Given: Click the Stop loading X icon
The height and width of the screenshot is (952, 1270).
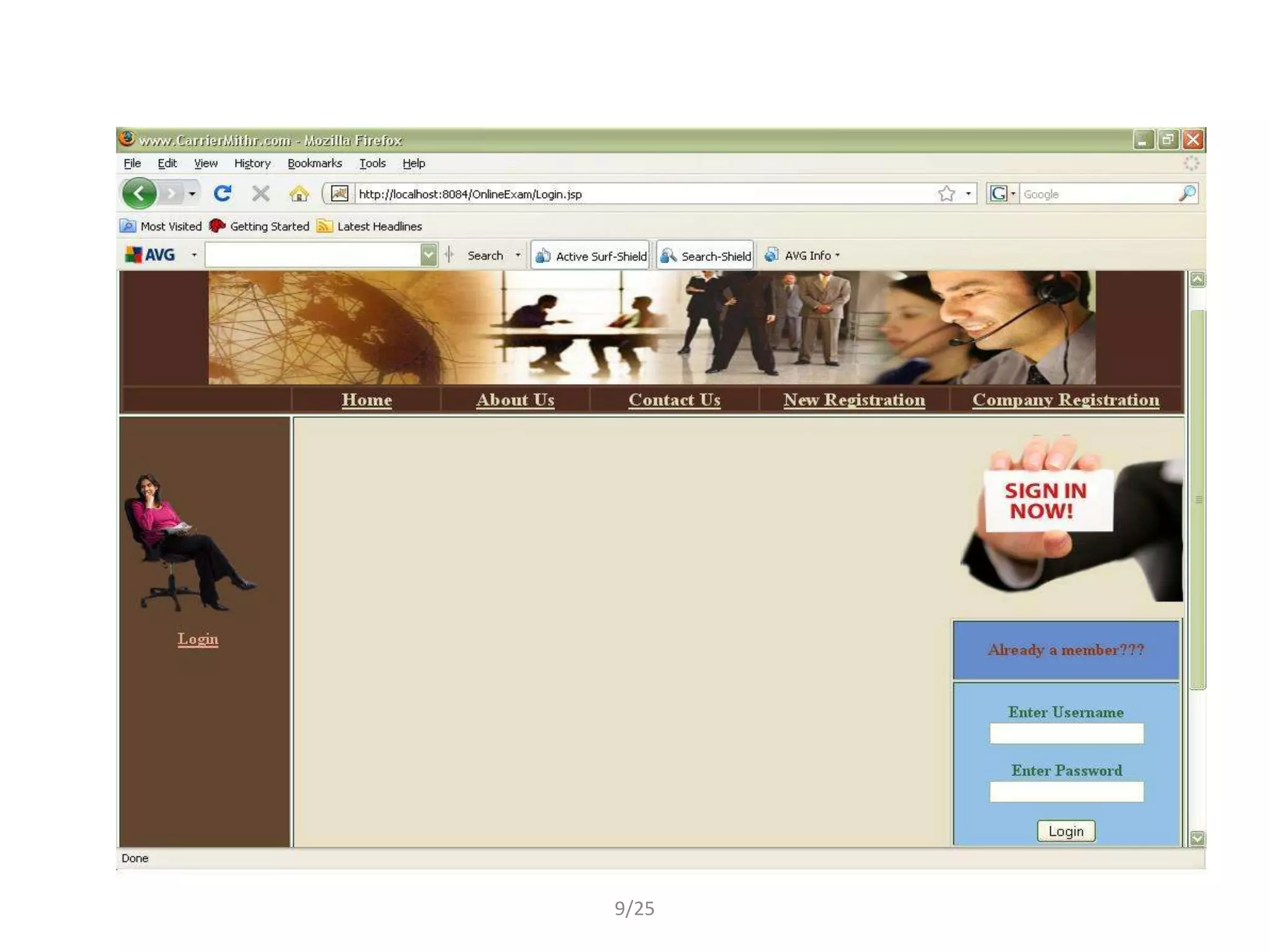Looking at the screenshot, I should (x=260, y=194).
